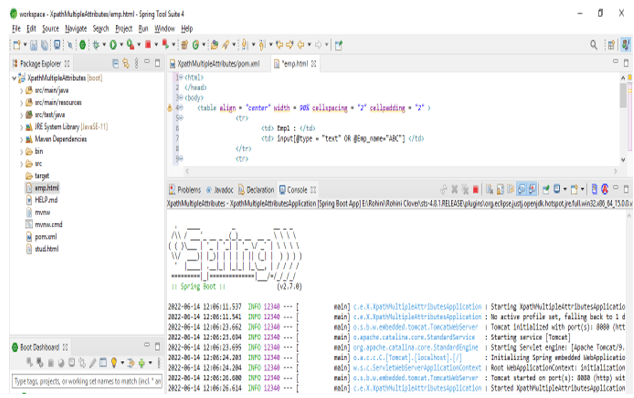The image size is (634, 398).
Task: Click the editor vertical scrollbar thumb
Action: point(623,95)
